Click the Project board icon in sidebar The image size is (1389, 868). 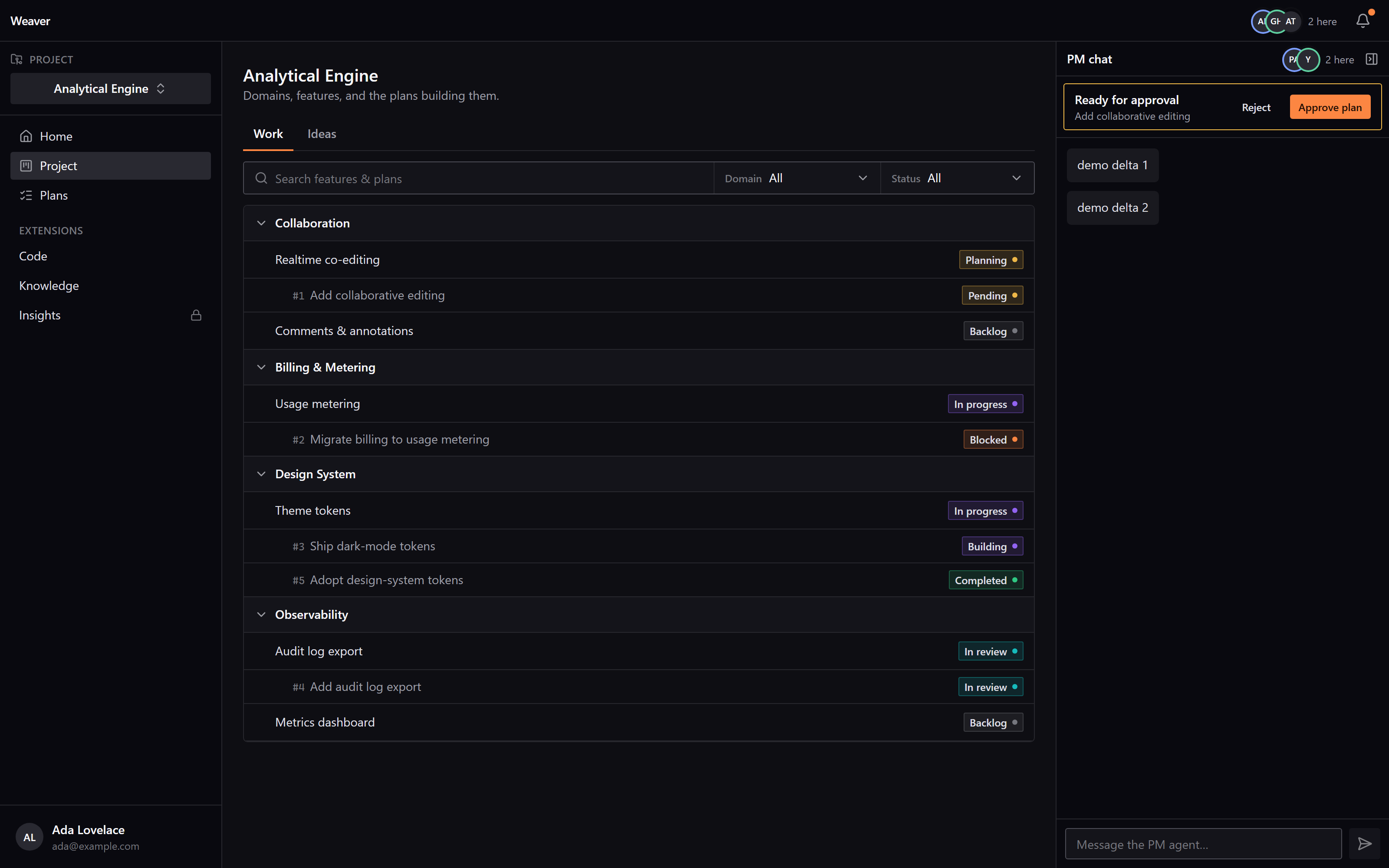coord(26,166)
